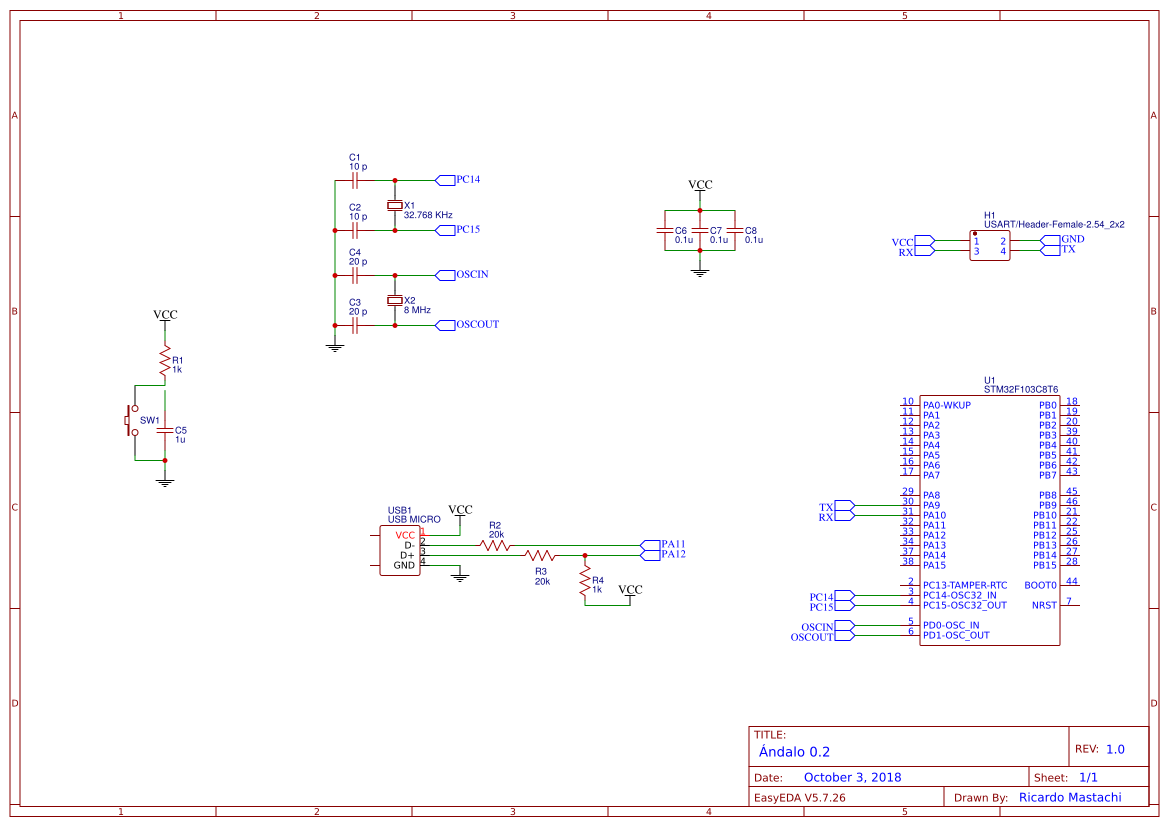Click the VCC power flag above C7
Image resolution: width=1169 pixels, height=827 pixels.
[x=700, y=184]
